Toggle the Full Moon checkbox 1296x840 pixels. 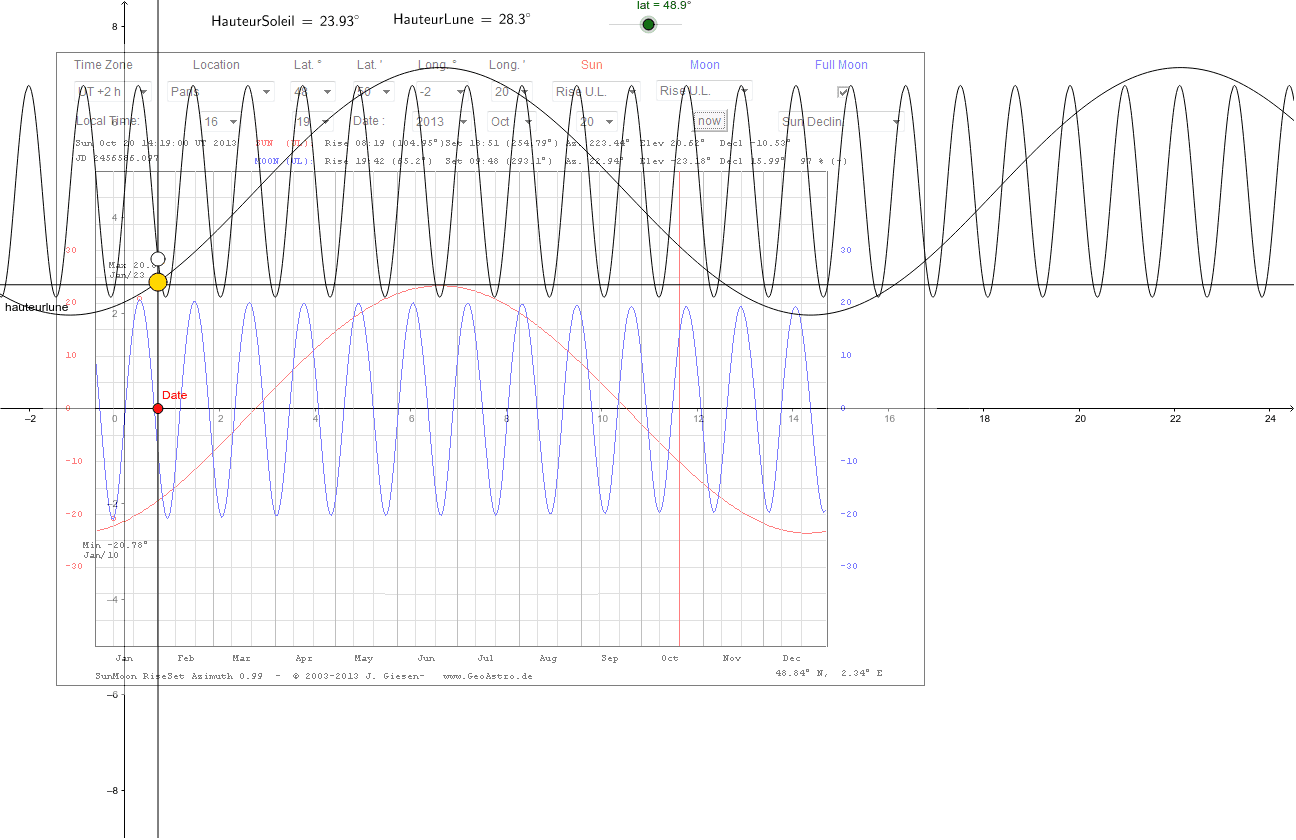coord(844,91)
